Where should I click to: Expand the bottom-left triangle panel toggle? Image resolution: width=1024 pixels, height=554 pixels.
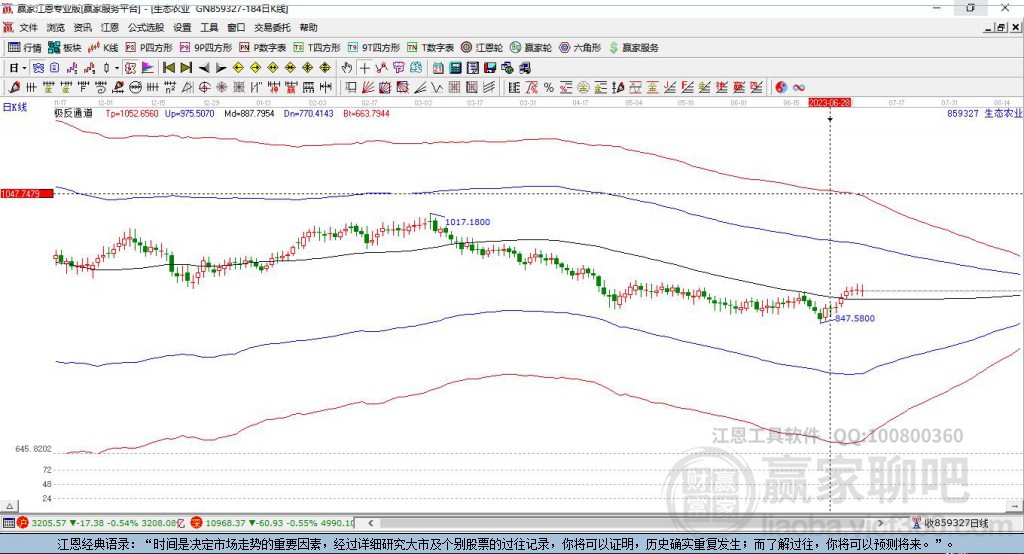pos(9,506)
